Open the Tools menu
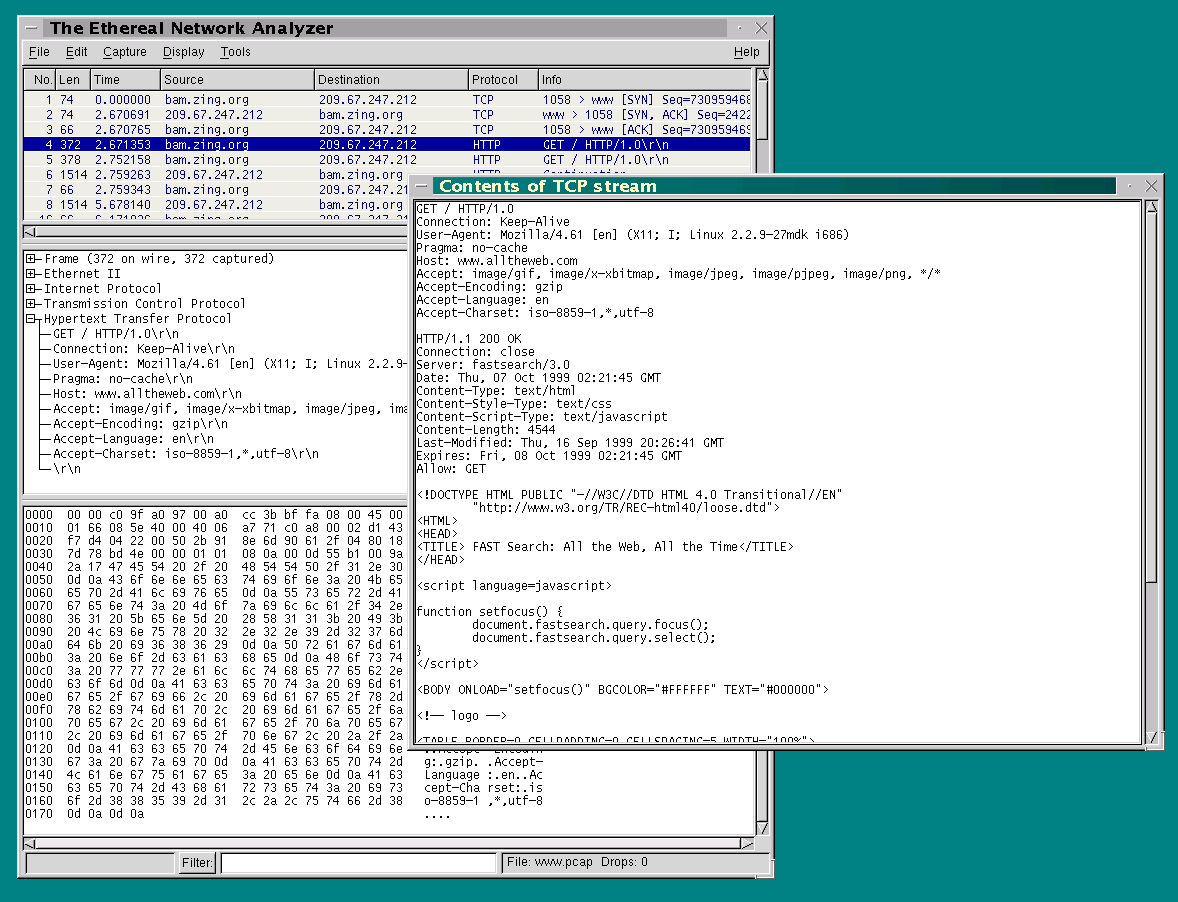The height and width of the screenshot is (902, 1178). click(235, 52)
